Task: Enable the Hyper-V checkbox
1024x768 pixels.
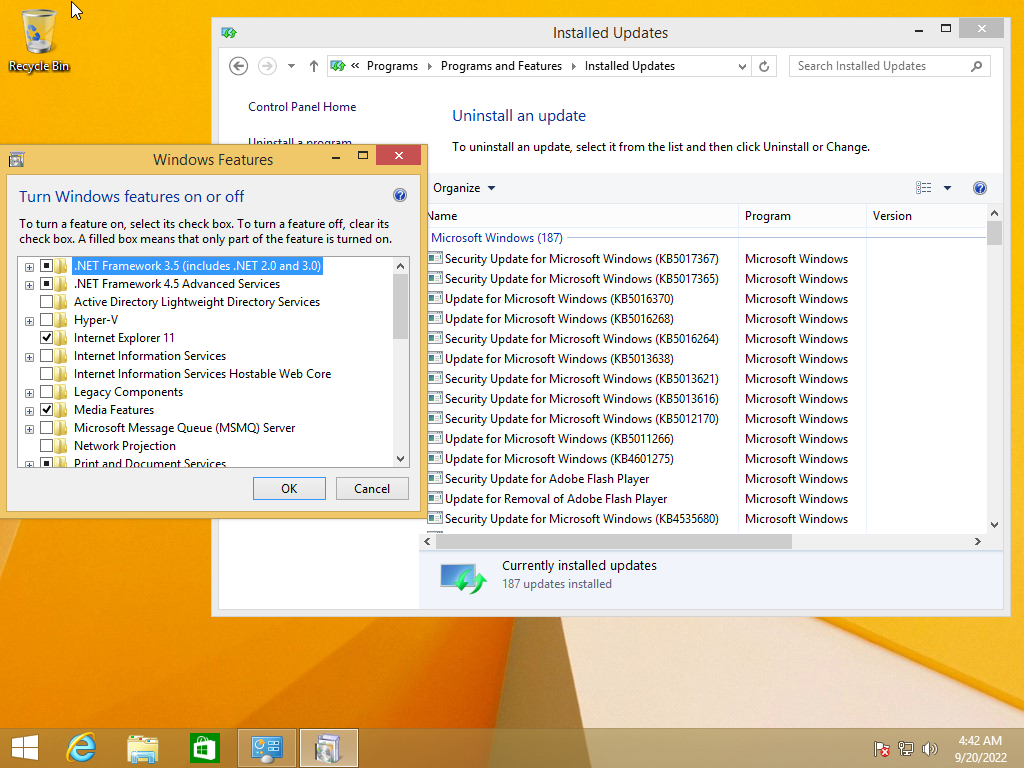Action: click(46, 320)
